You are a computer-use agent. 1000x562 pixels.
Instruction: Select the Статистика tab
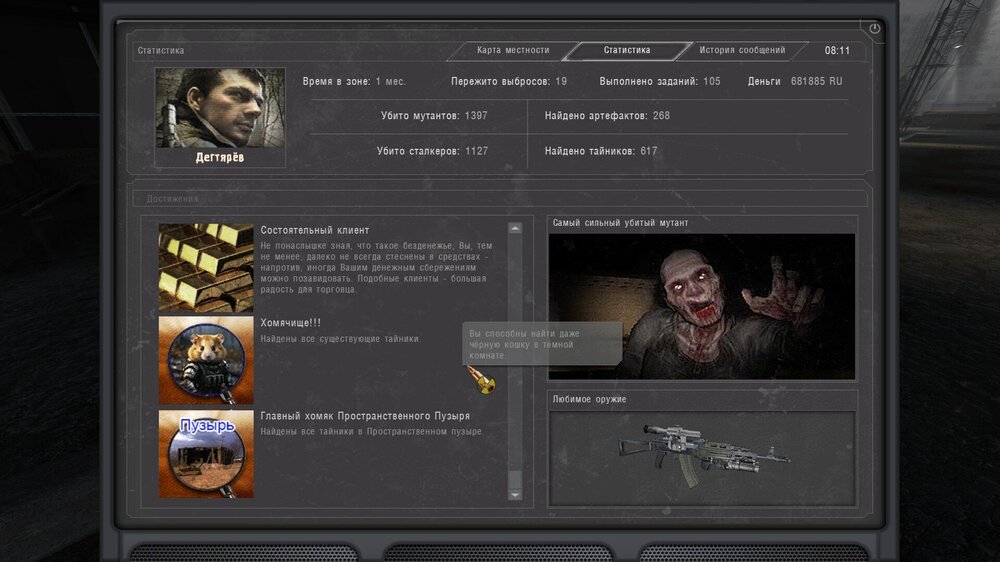click(627, 50)
